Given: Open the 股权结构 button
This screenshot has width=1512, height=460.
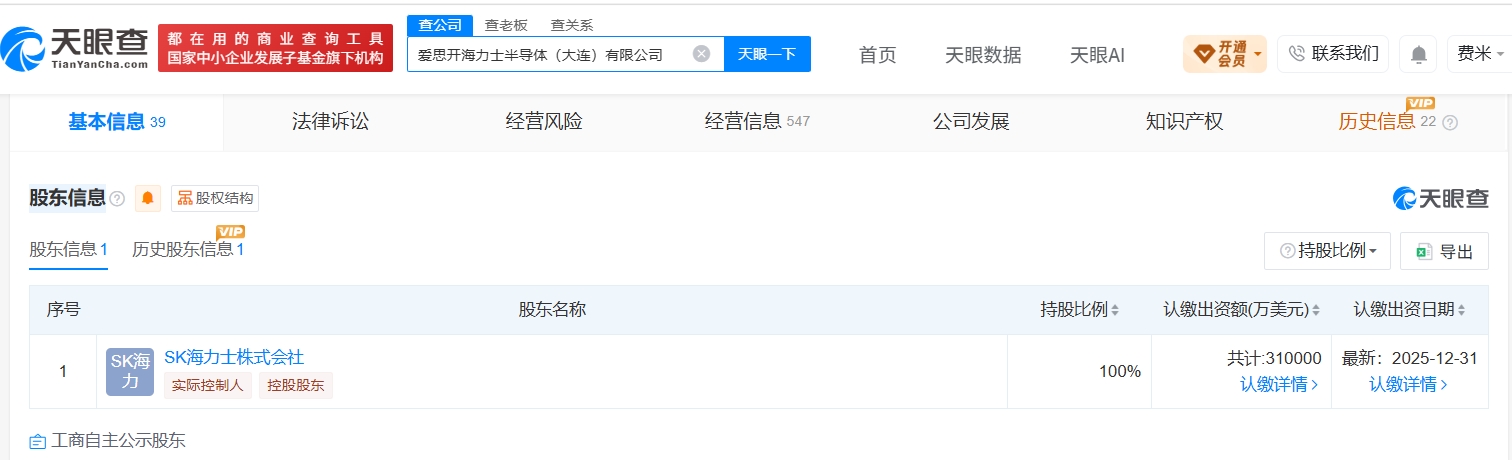Looking at the screenshot, I should point(214,198).
